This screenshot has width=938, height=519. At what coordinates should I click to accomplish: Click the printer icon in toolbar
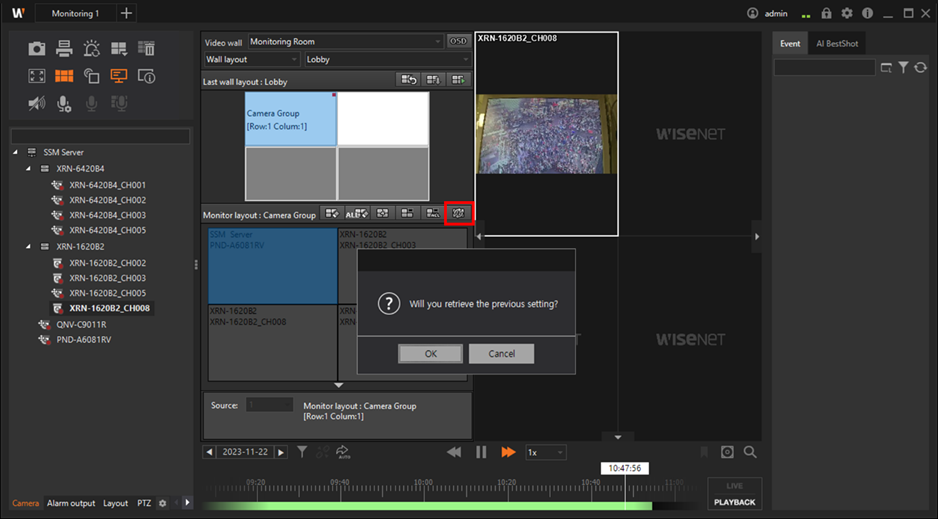click(64, 49)
